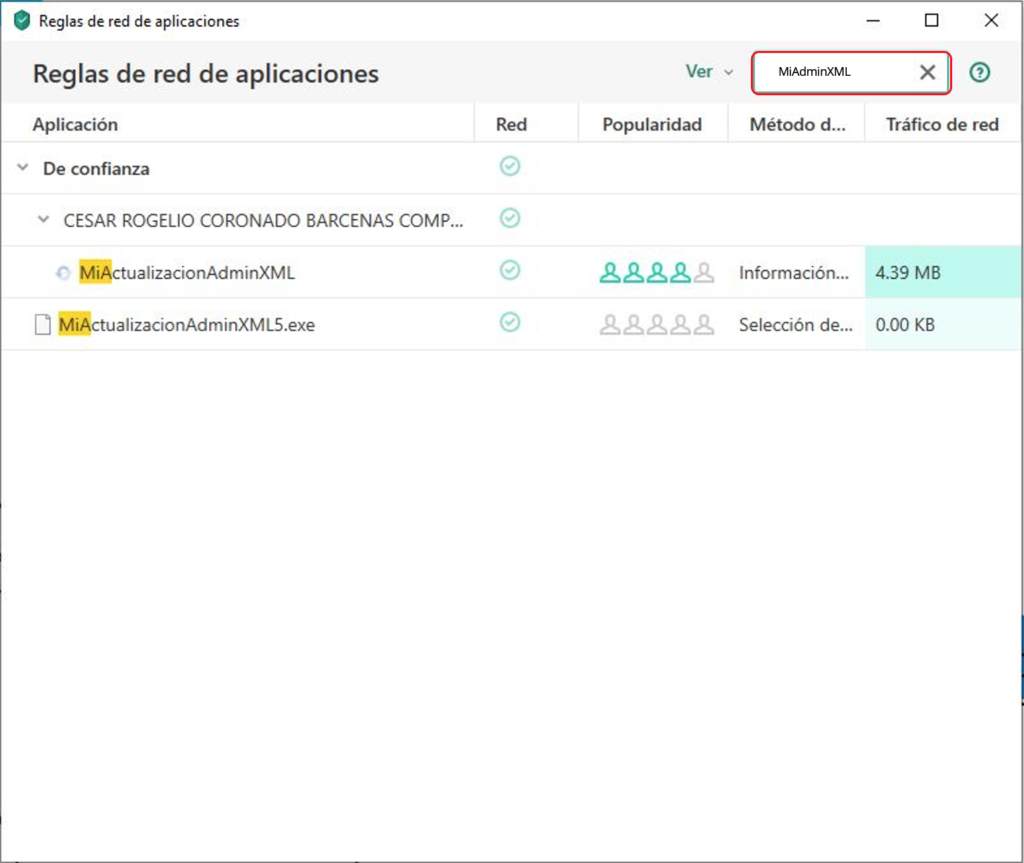Collapse the De confianza group
The height and width of the screenshot is (863, 1024).
(20, 168)
